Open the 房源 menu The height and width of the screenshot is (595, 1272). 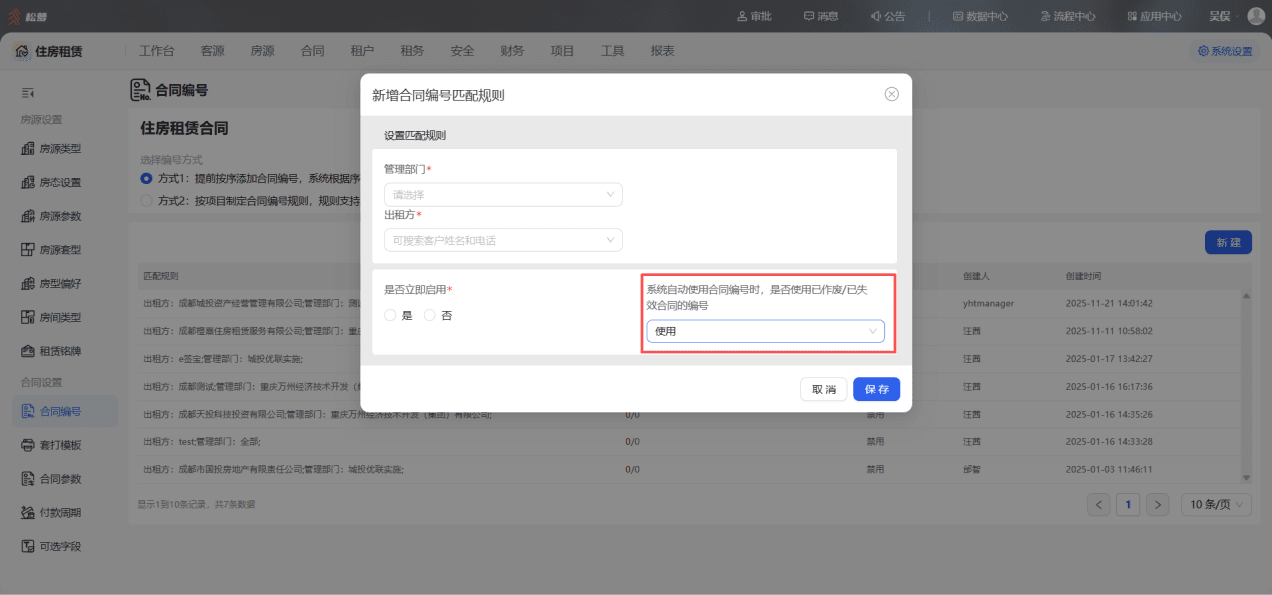point(262,51)
